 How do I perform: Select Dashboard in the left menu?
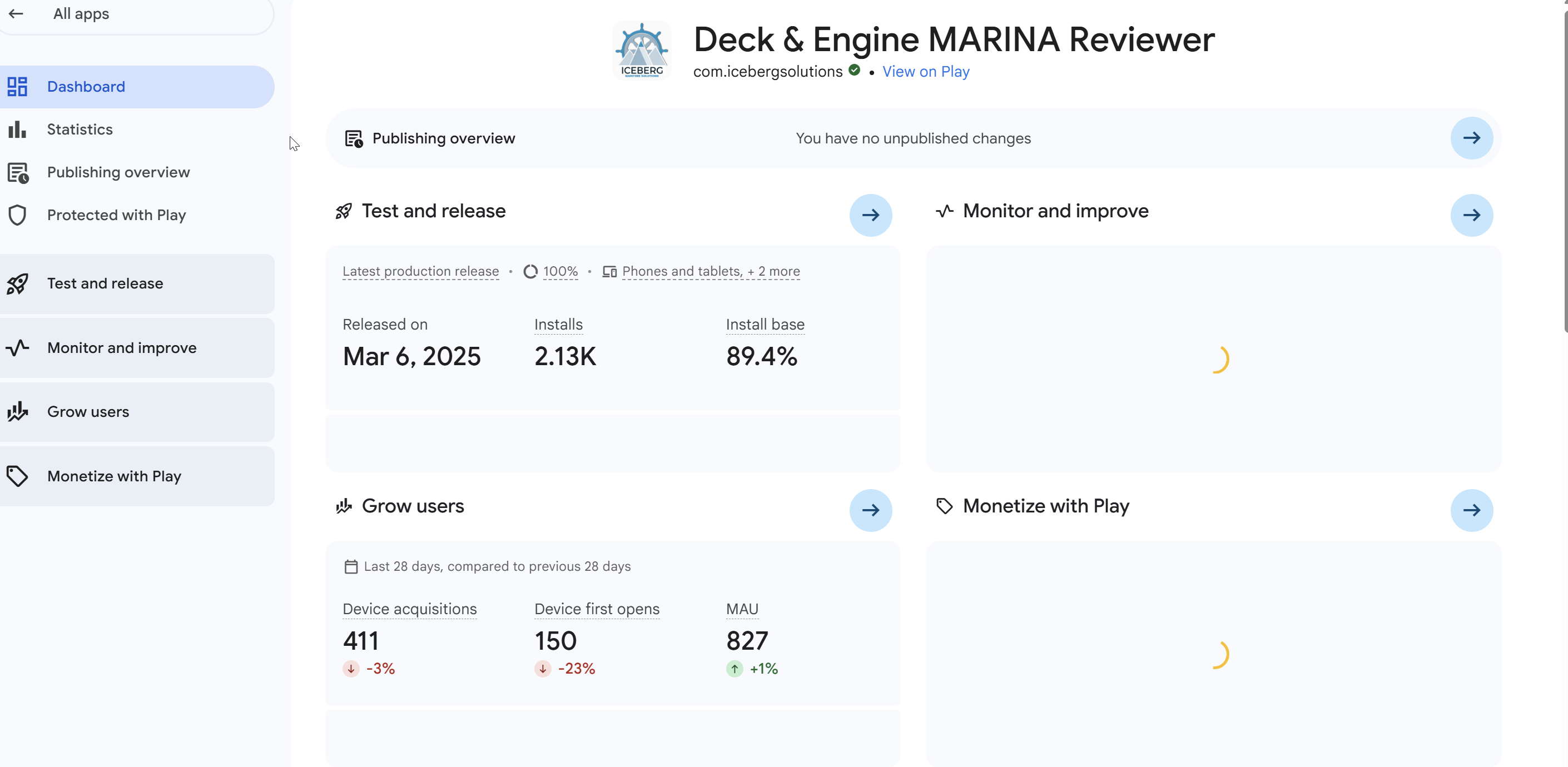(137, 86)
